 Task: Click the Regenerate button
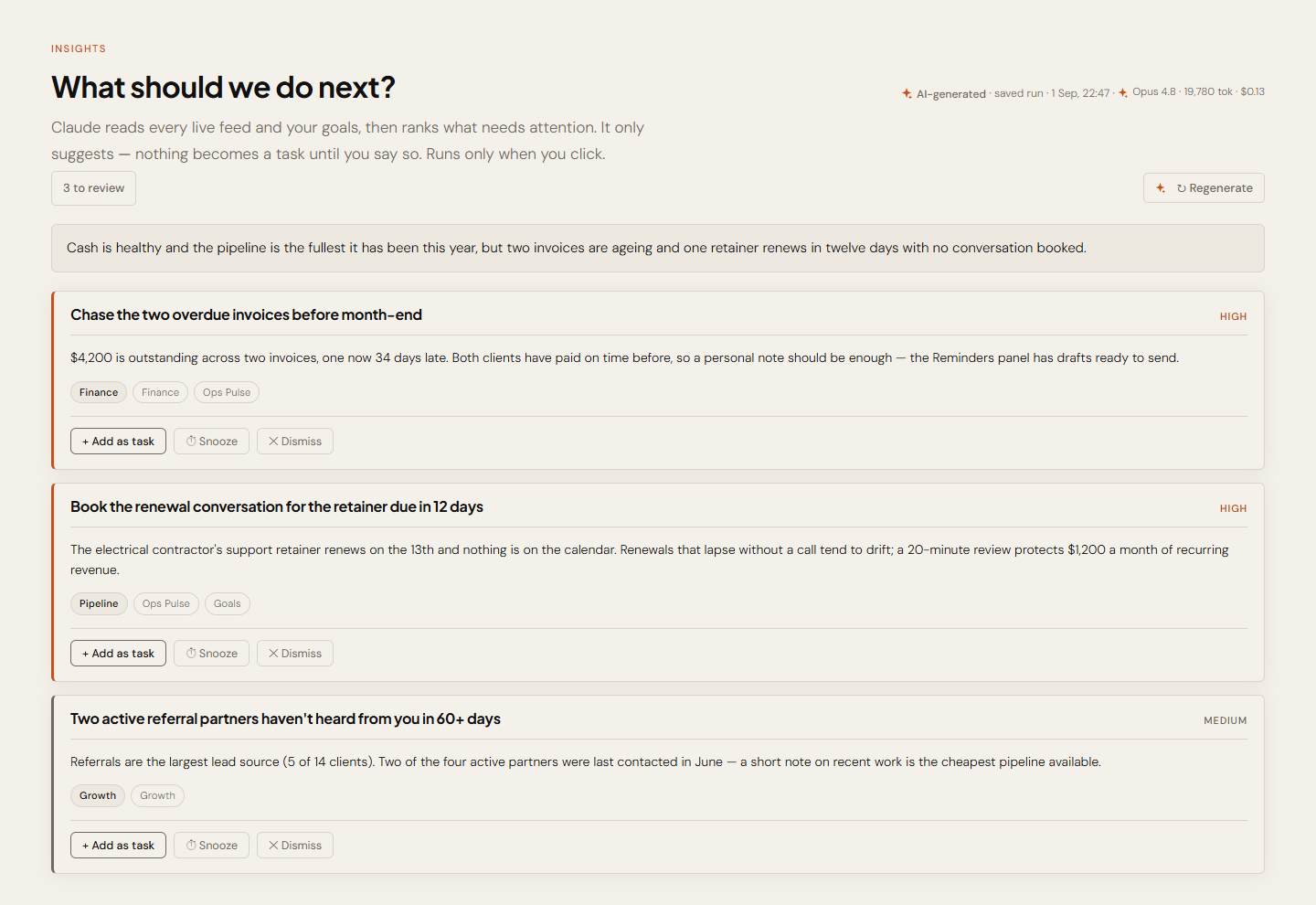[1204, 188]
